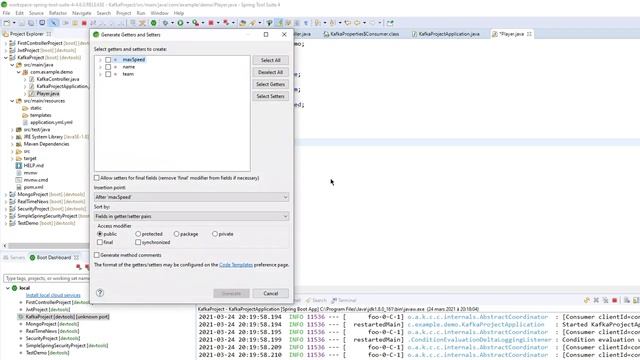Select the private access modifier
This screenshot has height=360, width=640.
[x=215, y=234]
